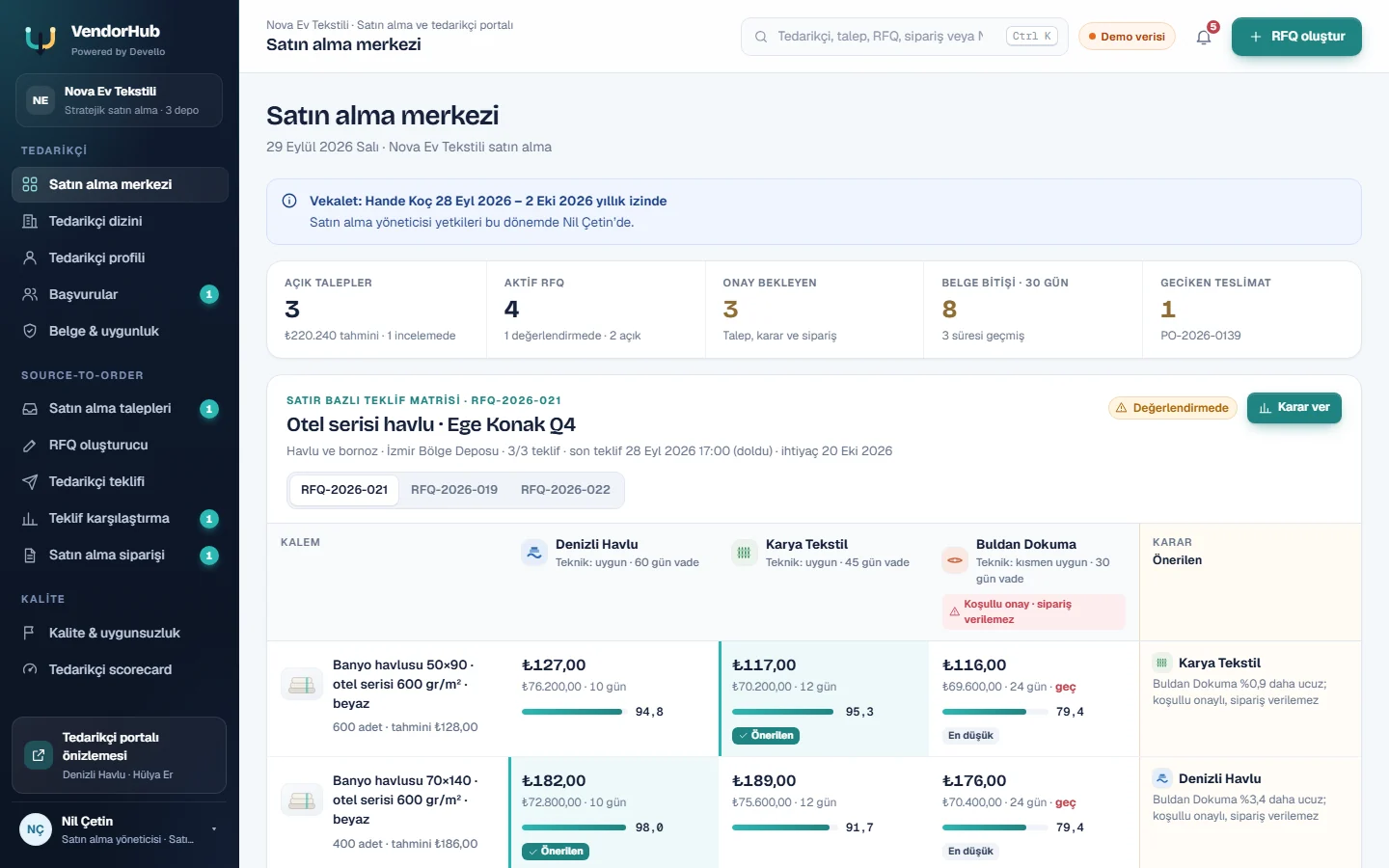Viewport: 1389px width, 868px height.
Task: Open the Tedarikçi portalı önizlemesi card
Action: [119, 755]
